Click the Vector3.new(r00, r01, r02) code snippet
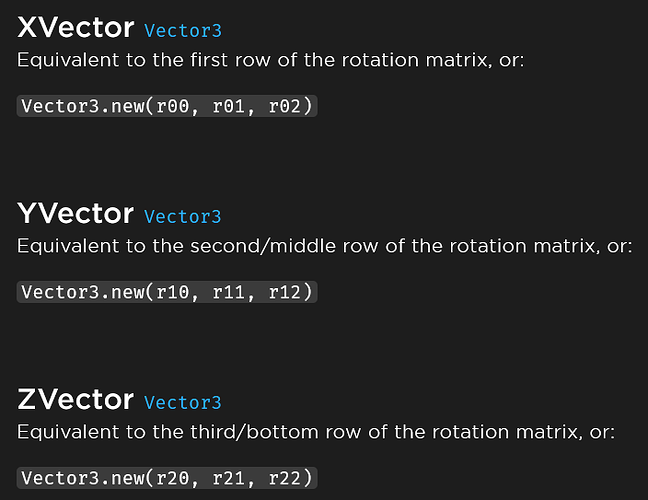The image size is (648, 500). click(x=167, y=106)
